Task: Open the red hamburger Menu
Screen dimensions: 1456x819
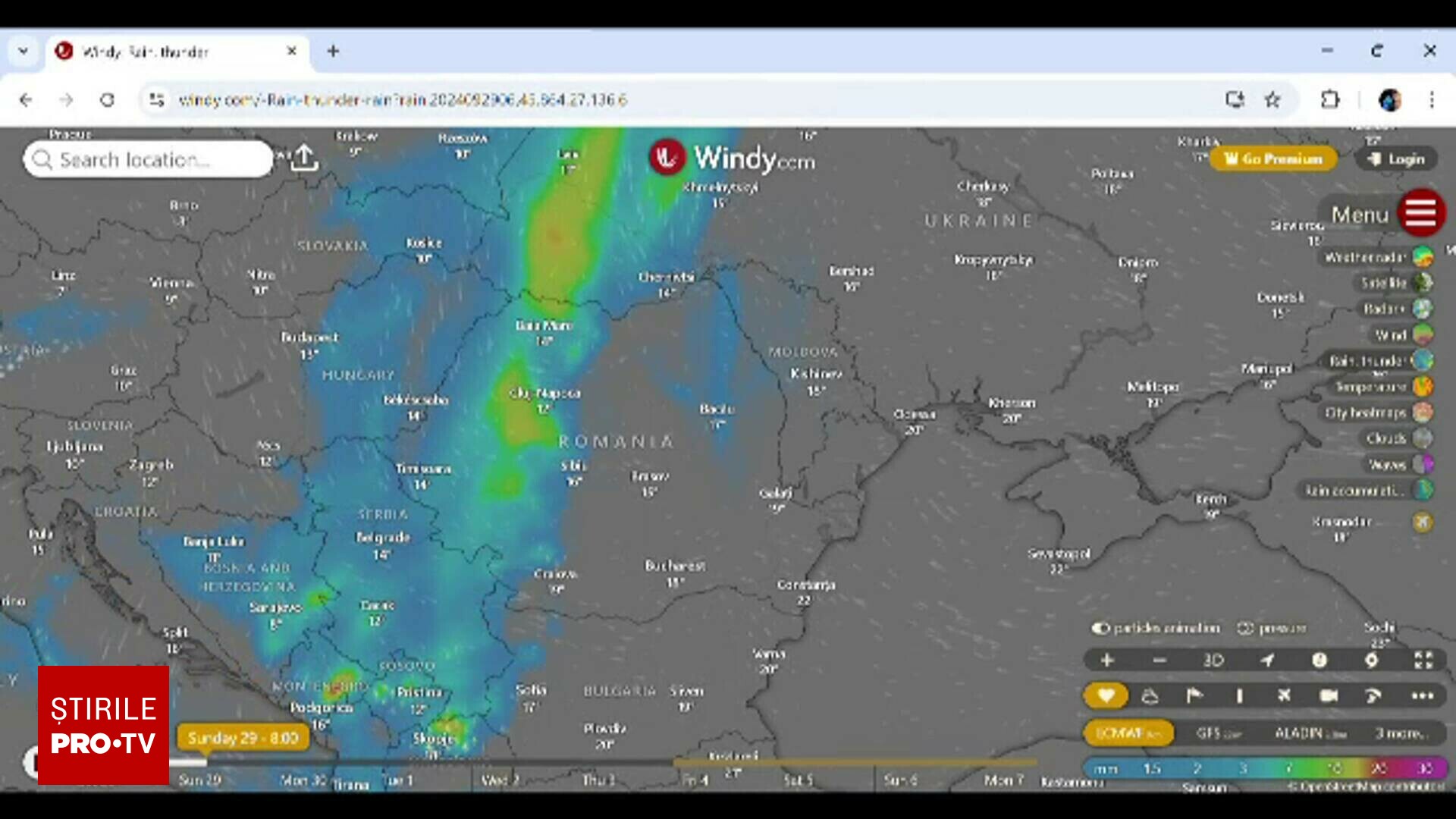Action: coord(1420,213)
